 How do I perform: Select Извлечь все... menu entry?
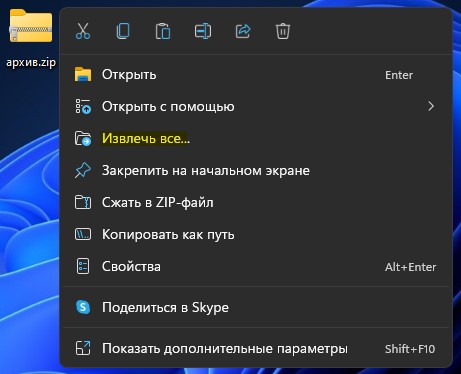click(x=256, y=139)
